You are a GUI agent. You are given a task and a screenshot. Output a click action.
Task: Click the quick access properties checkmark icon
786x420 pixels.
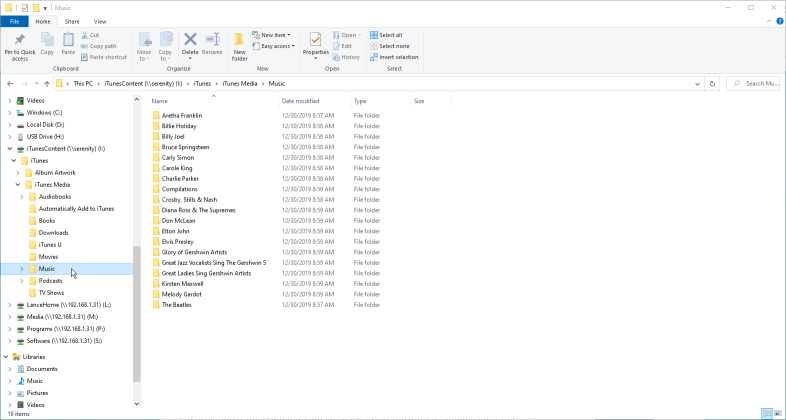coord(25,8)
